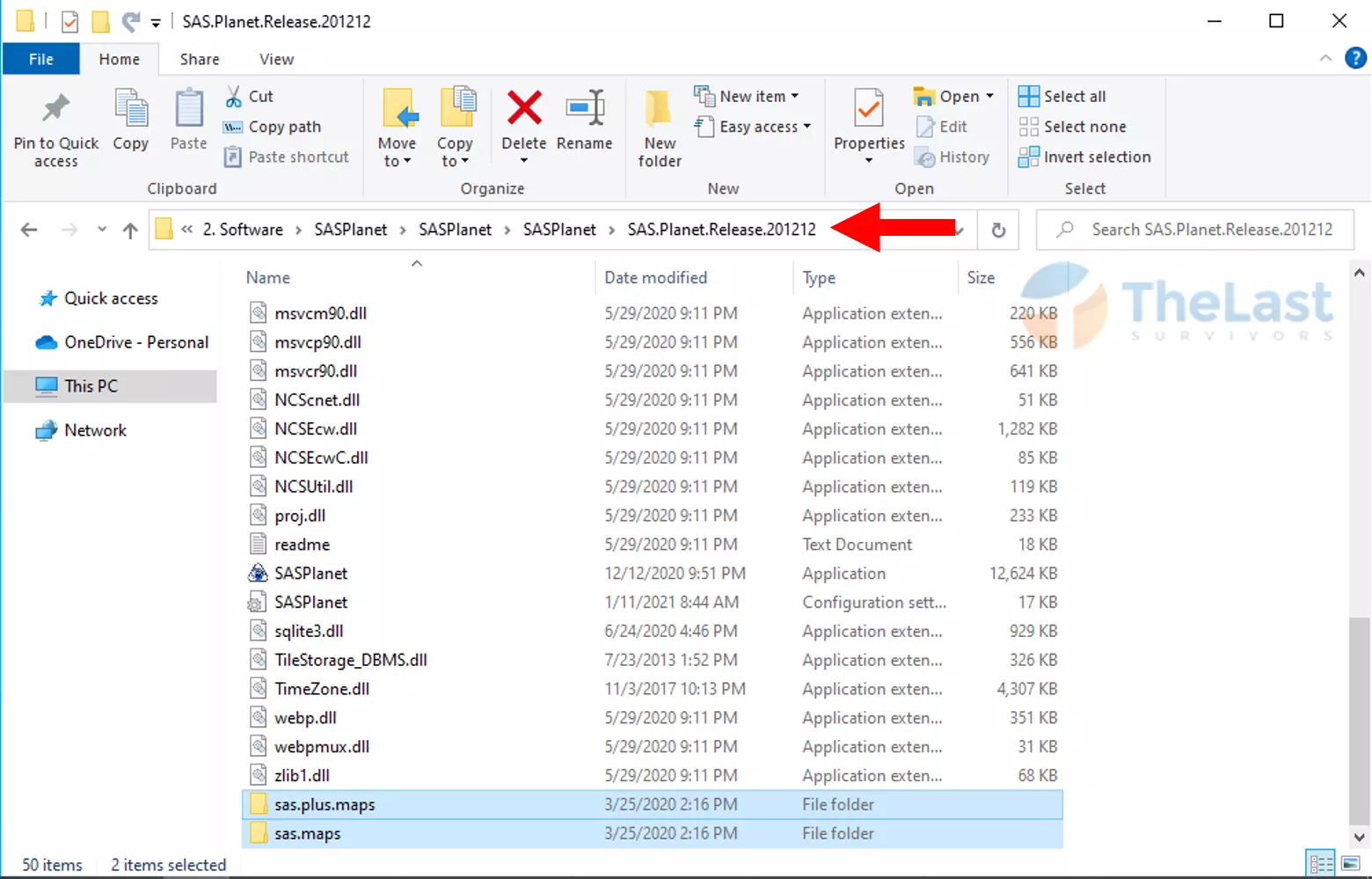Sort by the Type column header

(x=819, y=278)
